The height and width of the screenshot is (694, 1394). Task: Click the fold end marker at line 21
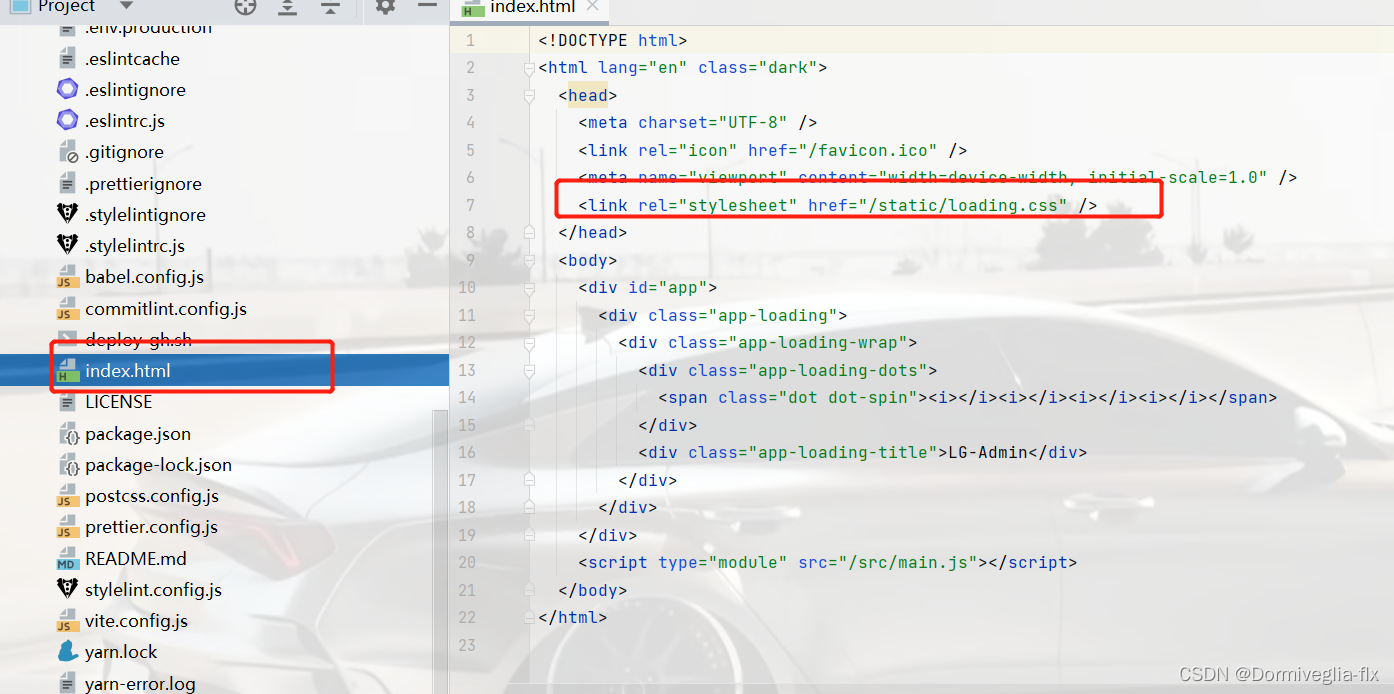(x=530, y=590)
